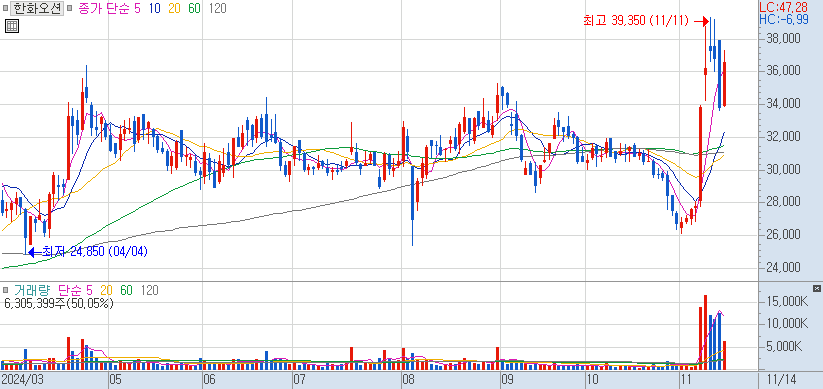Click the 거래량 volume indicator label

click(33, 290)
